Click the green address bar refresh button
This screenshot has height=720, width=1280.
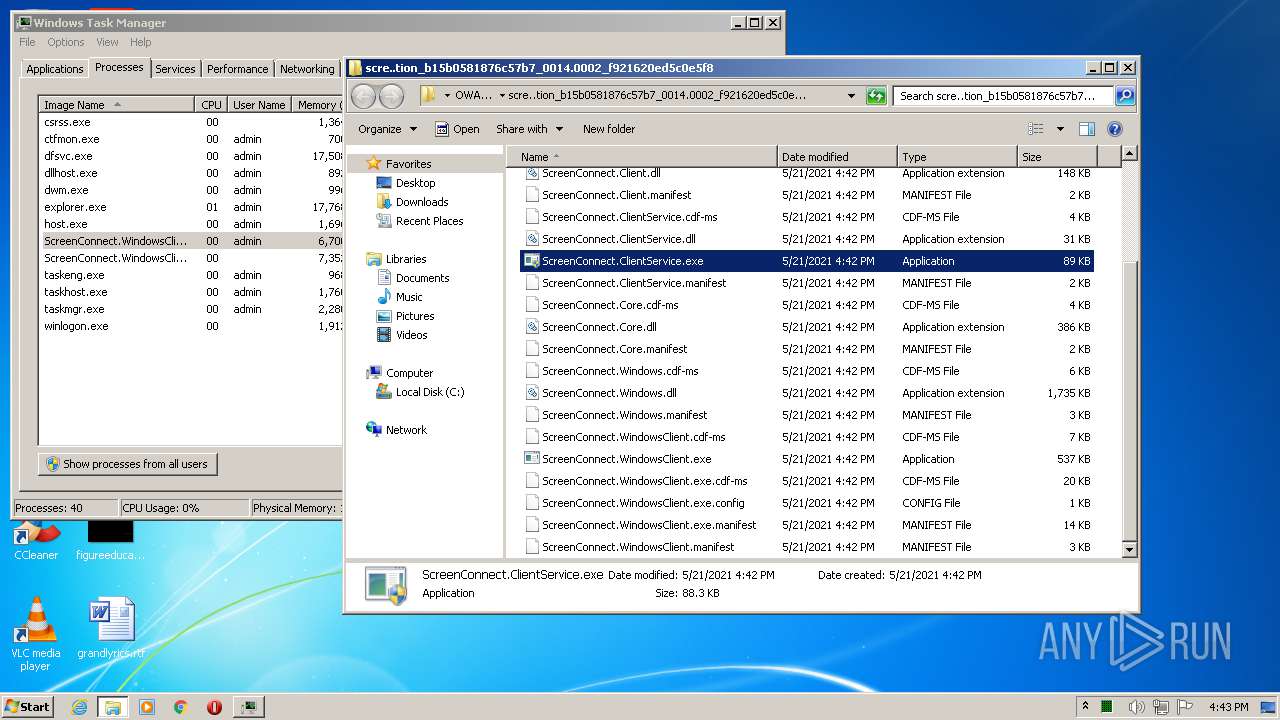coord(876,96)
